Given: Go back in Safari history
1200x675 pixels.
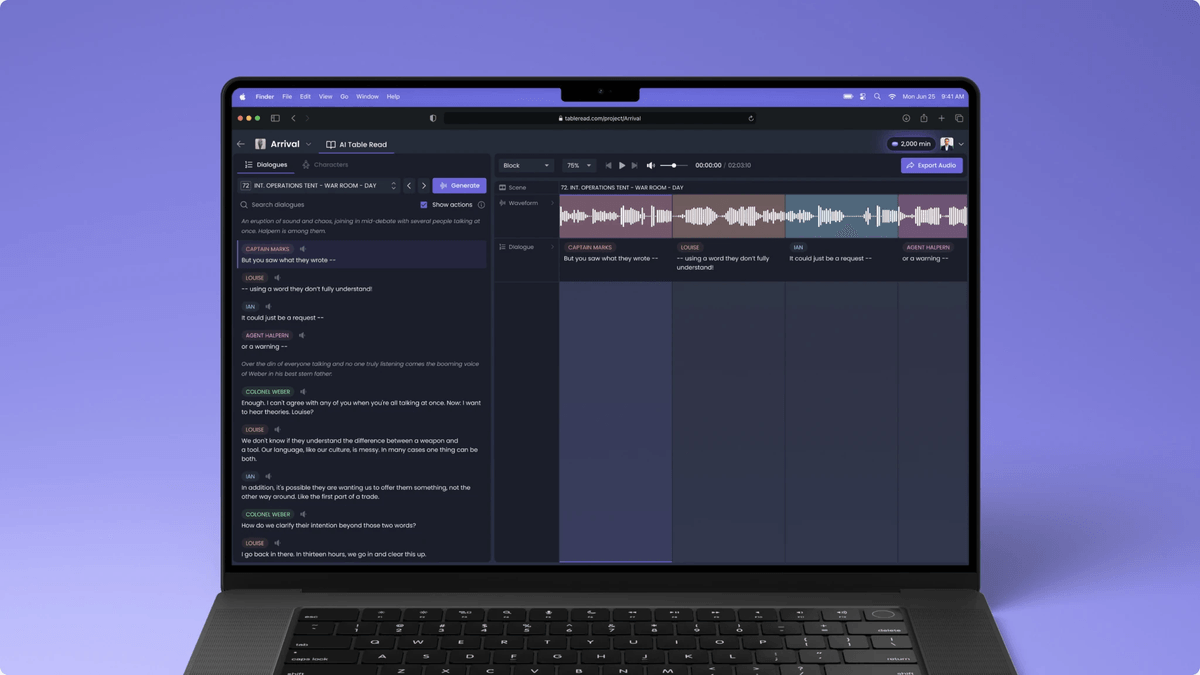Looking at the screenshot, I should click(x=293, y=118).
